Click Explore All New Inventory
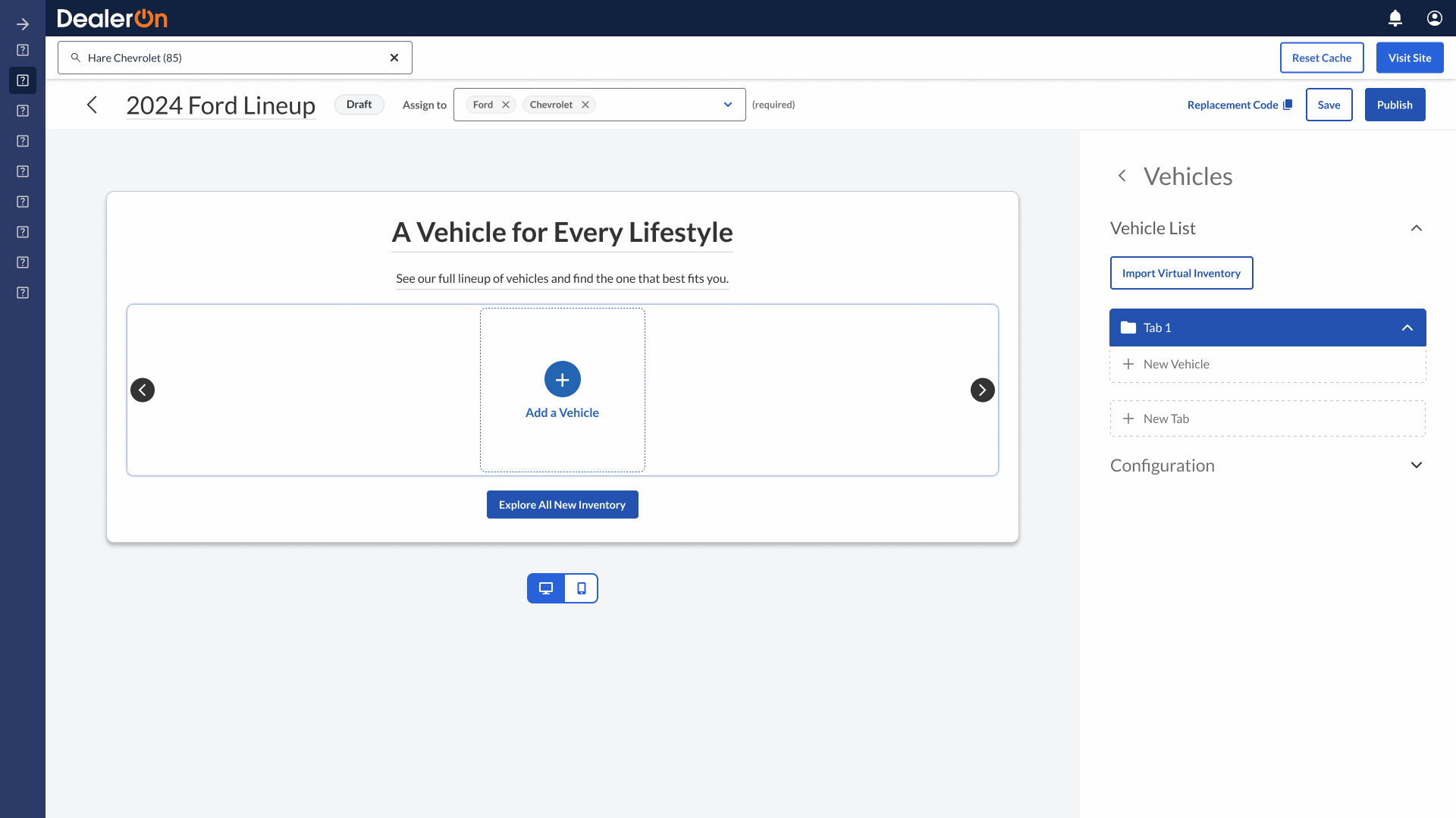The image size is (1456, 818). coord(562,505)
